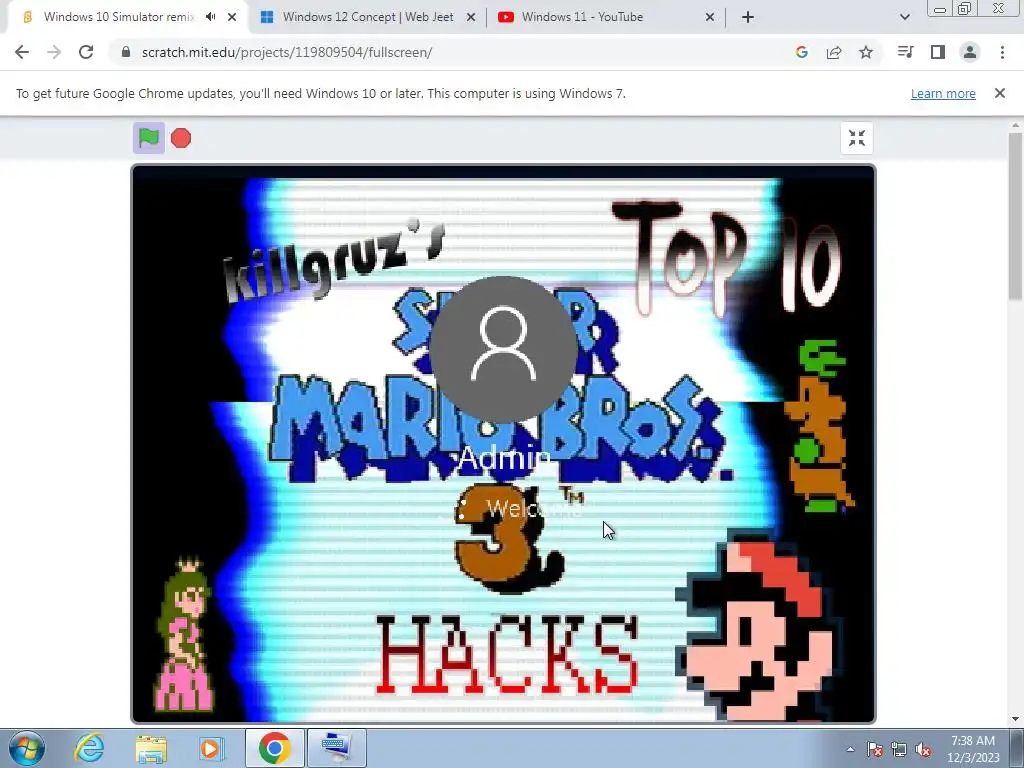View site info lock icon
The image size is (1024, 768).
click(126, 52)
